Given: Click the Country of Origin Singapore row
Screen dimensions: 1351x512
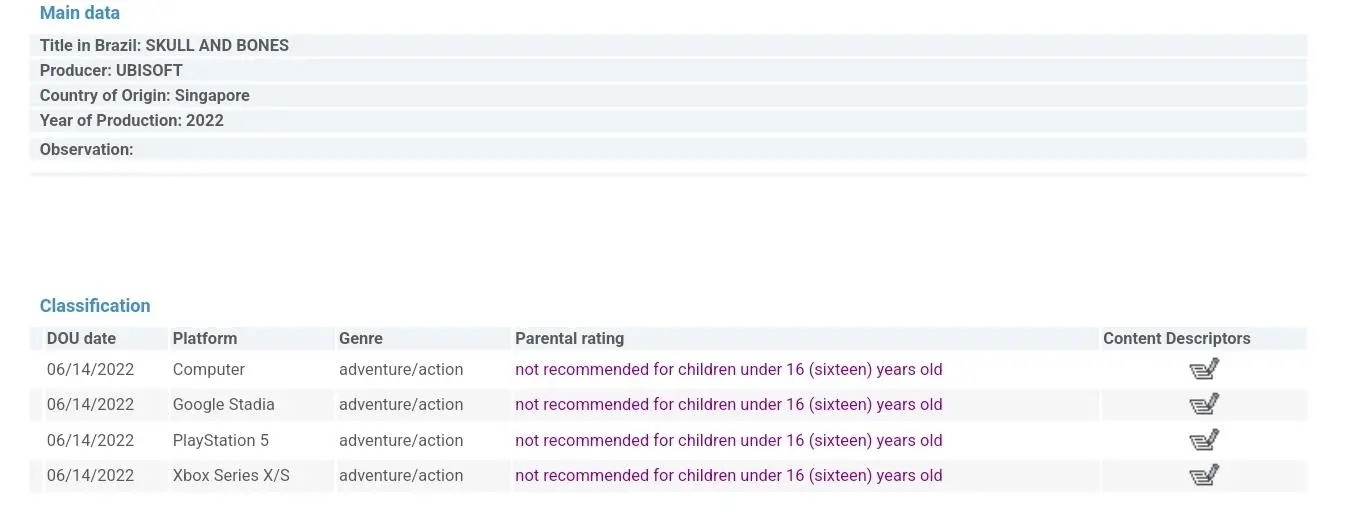Looking at the screenshot, I should 668,95.
